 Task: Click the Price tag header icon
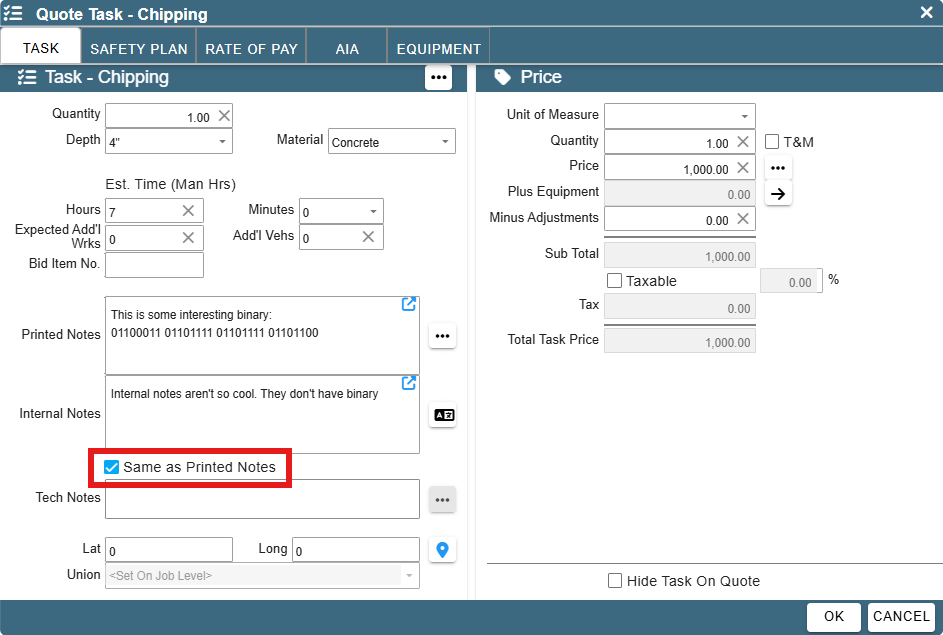pos(502,77)
